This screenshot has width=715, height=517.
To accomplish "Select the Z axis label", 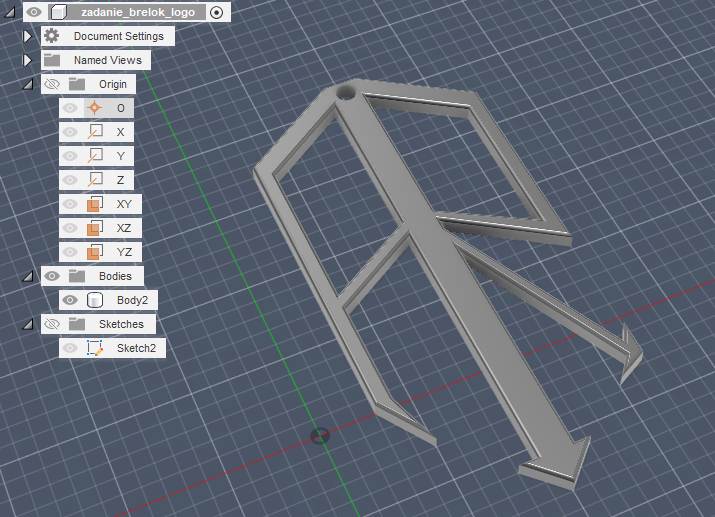I will (x=120, y=180).
